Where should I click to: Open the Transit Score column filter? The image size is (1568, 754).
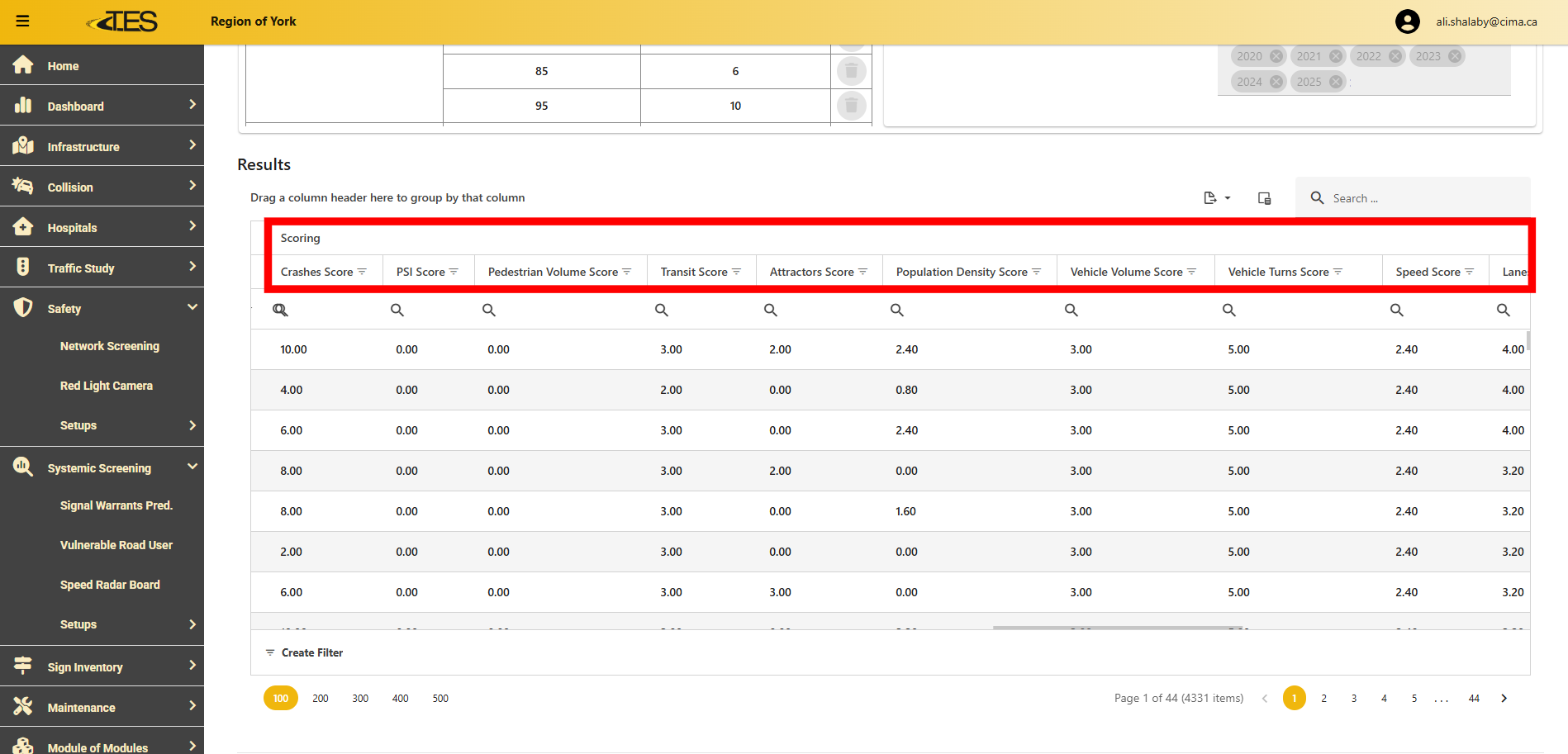(x=736, y=272)
